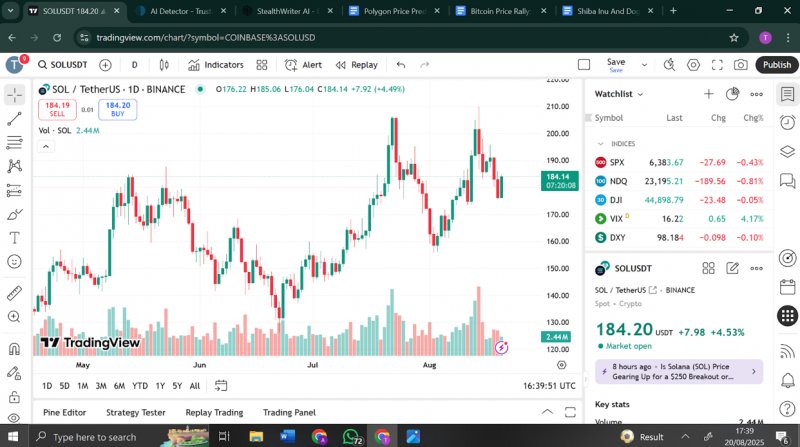The image size is (800, 447).
Task: Select the brush drawing tool
Action: tap(14, 214)
